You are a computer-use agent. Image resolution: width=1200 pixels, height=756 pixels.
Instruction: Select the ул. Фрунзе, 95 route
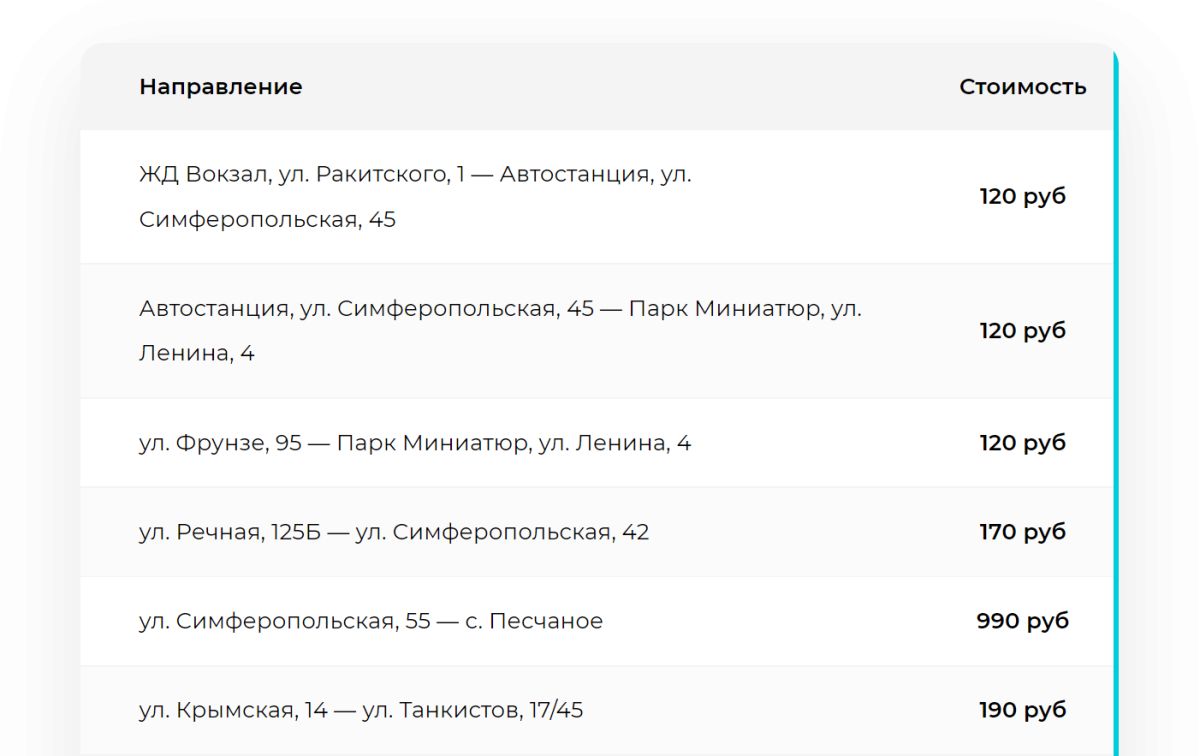414,443
